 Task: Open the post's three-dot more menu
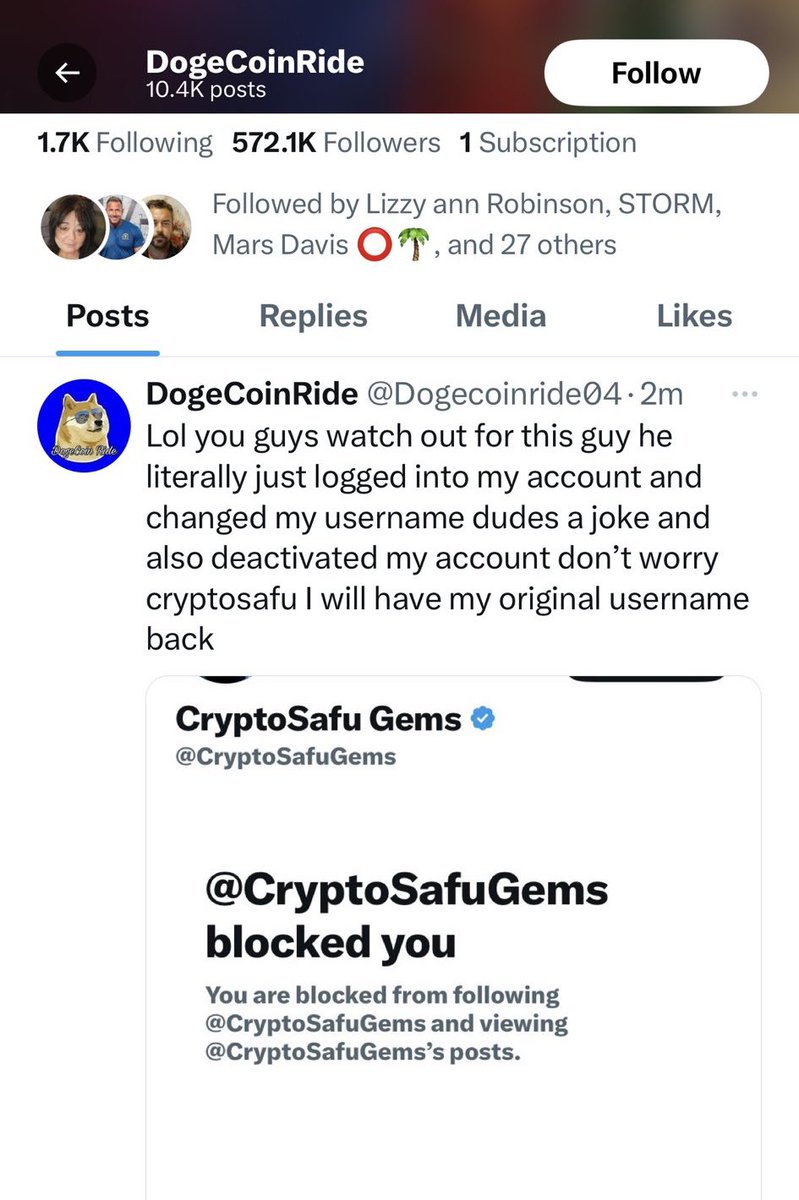746,395
